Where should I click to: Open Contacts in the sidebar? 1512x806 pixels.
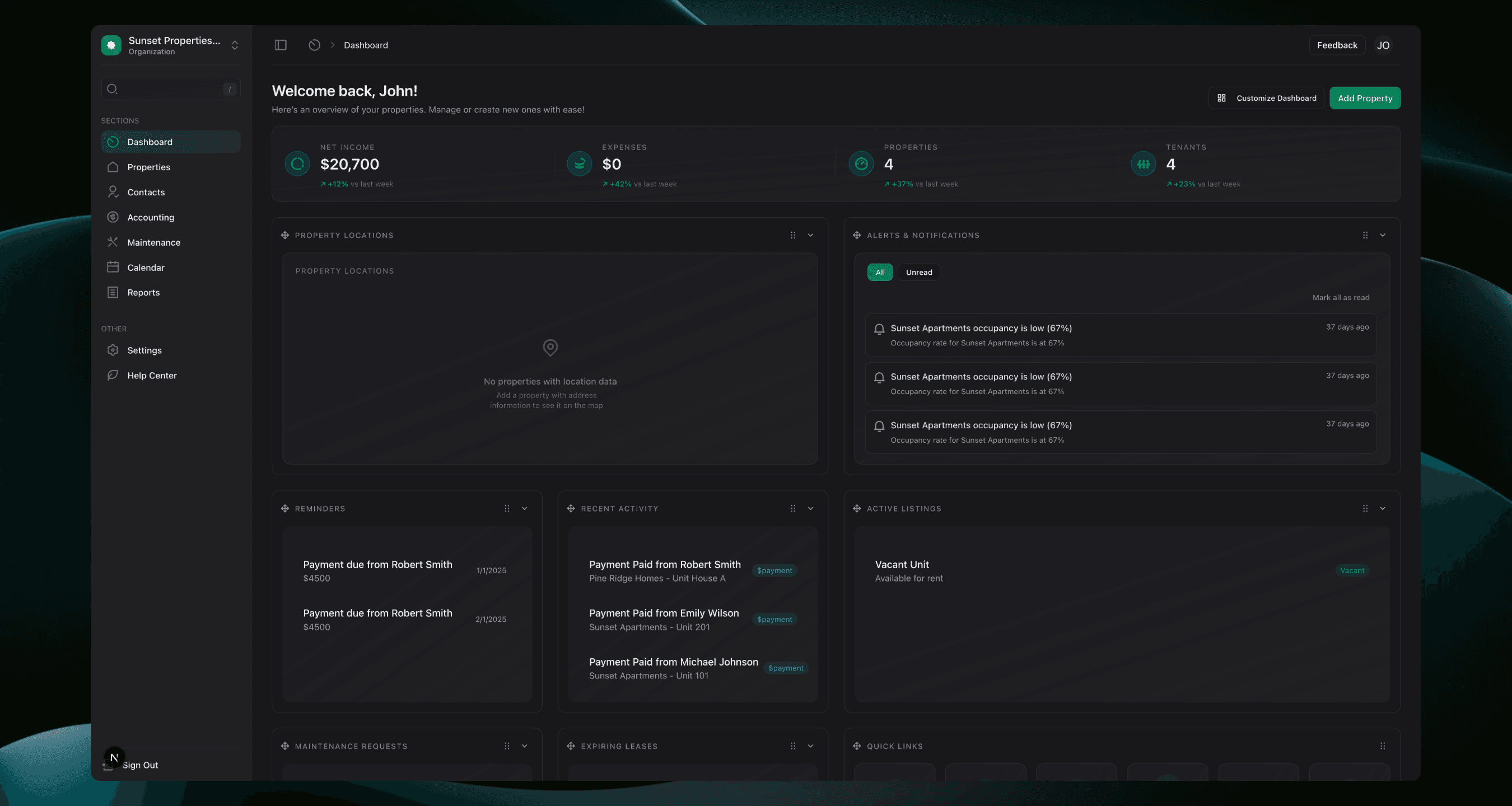click(x=171, y=193)
